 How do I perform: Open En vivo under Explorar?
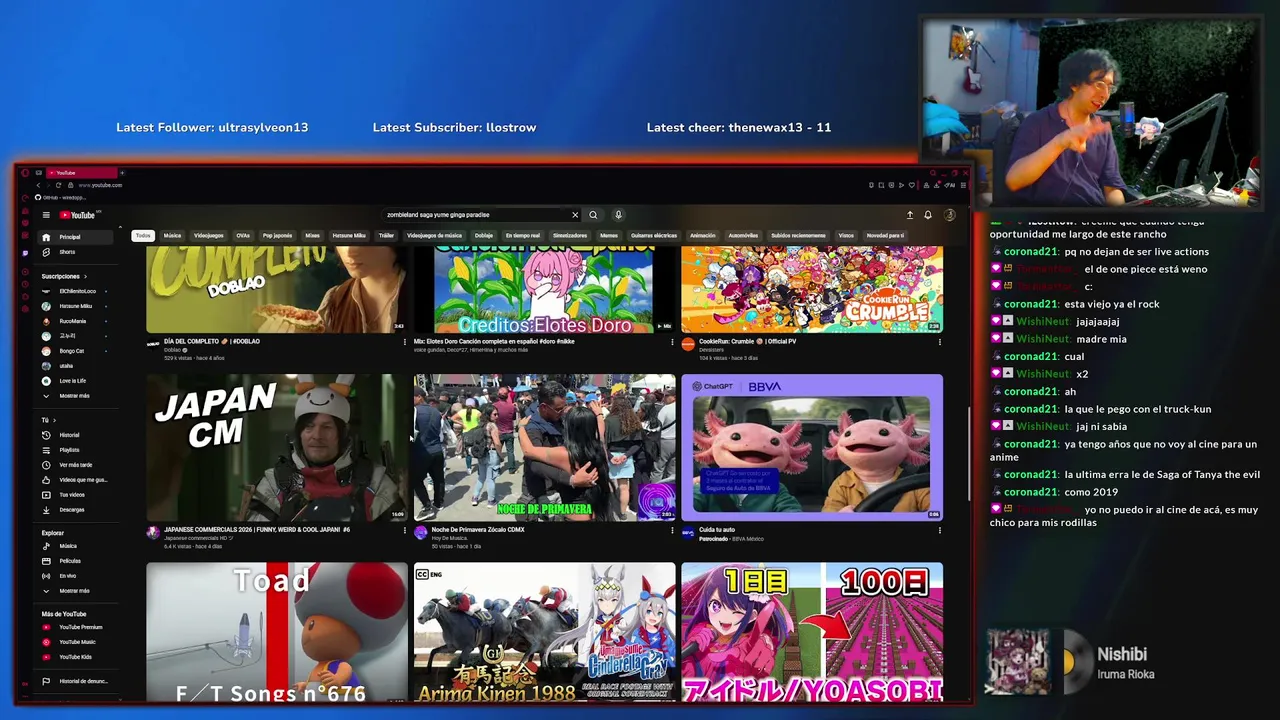76,576
